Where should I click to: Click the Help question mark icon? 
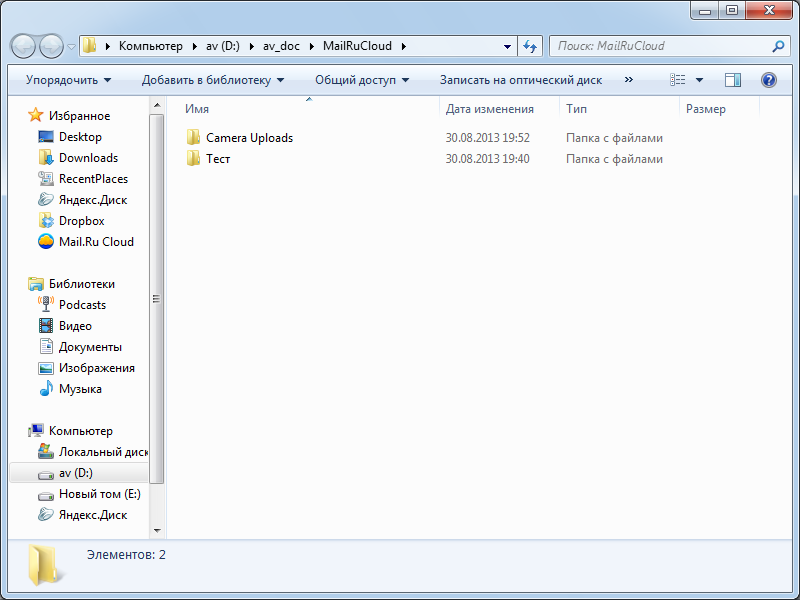(x=768, y=80)
